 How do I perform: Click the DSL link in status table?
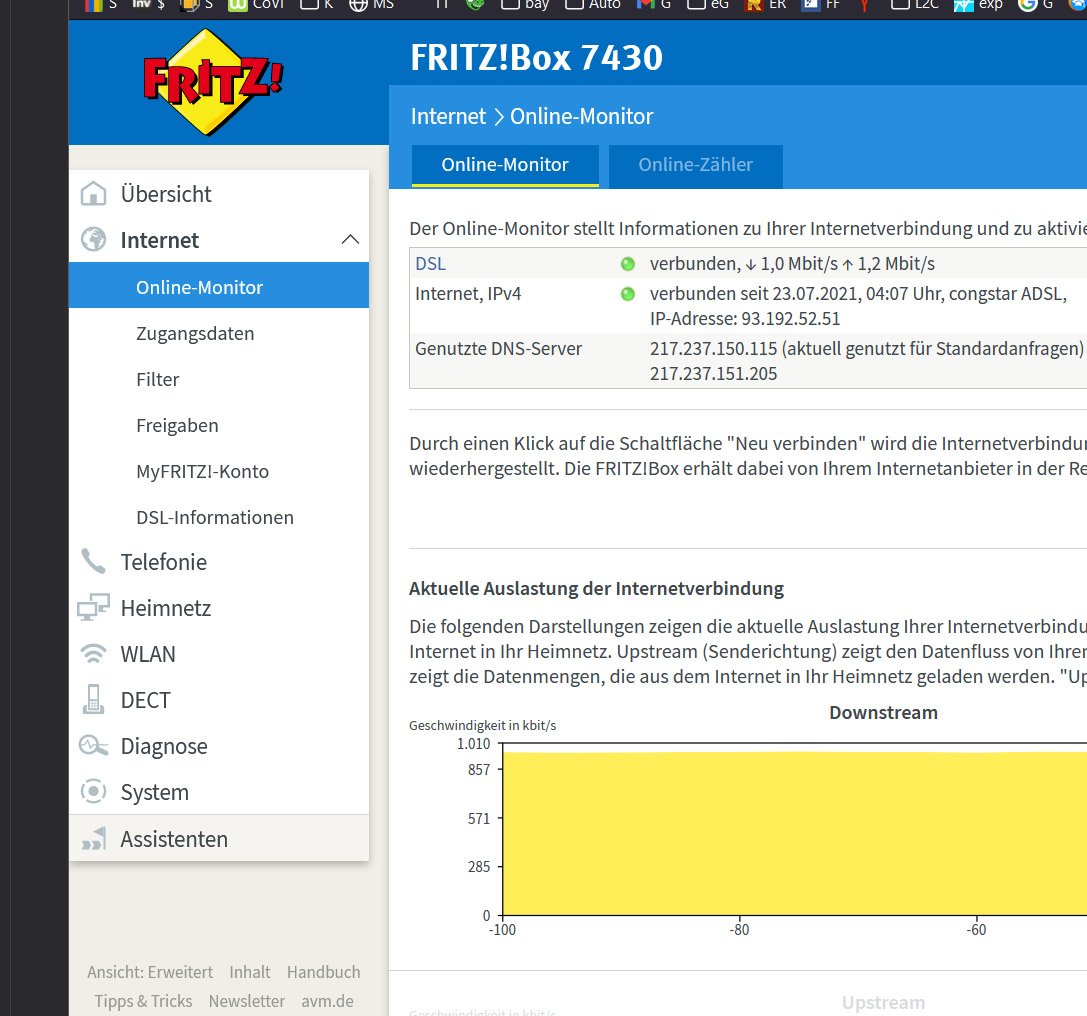430,264
